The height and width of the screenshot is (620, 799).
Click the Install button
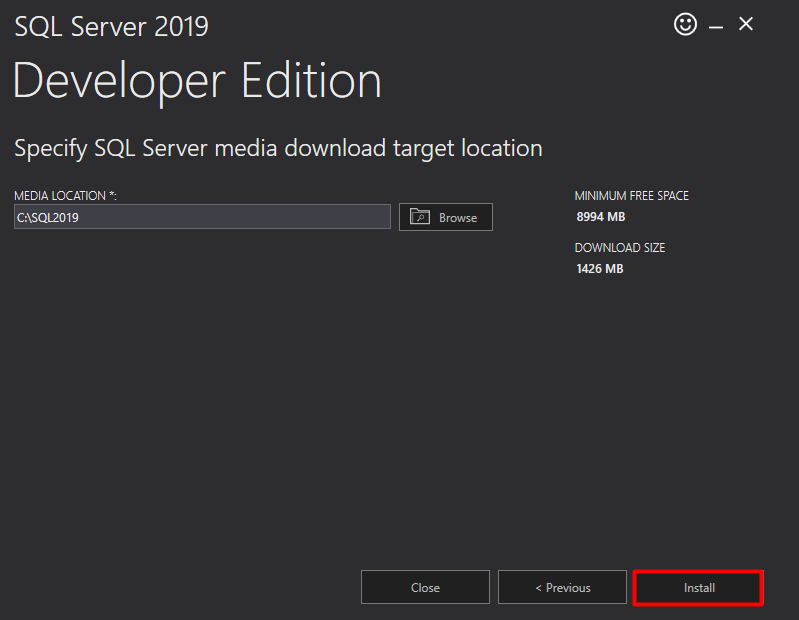(x=699, y=587)
